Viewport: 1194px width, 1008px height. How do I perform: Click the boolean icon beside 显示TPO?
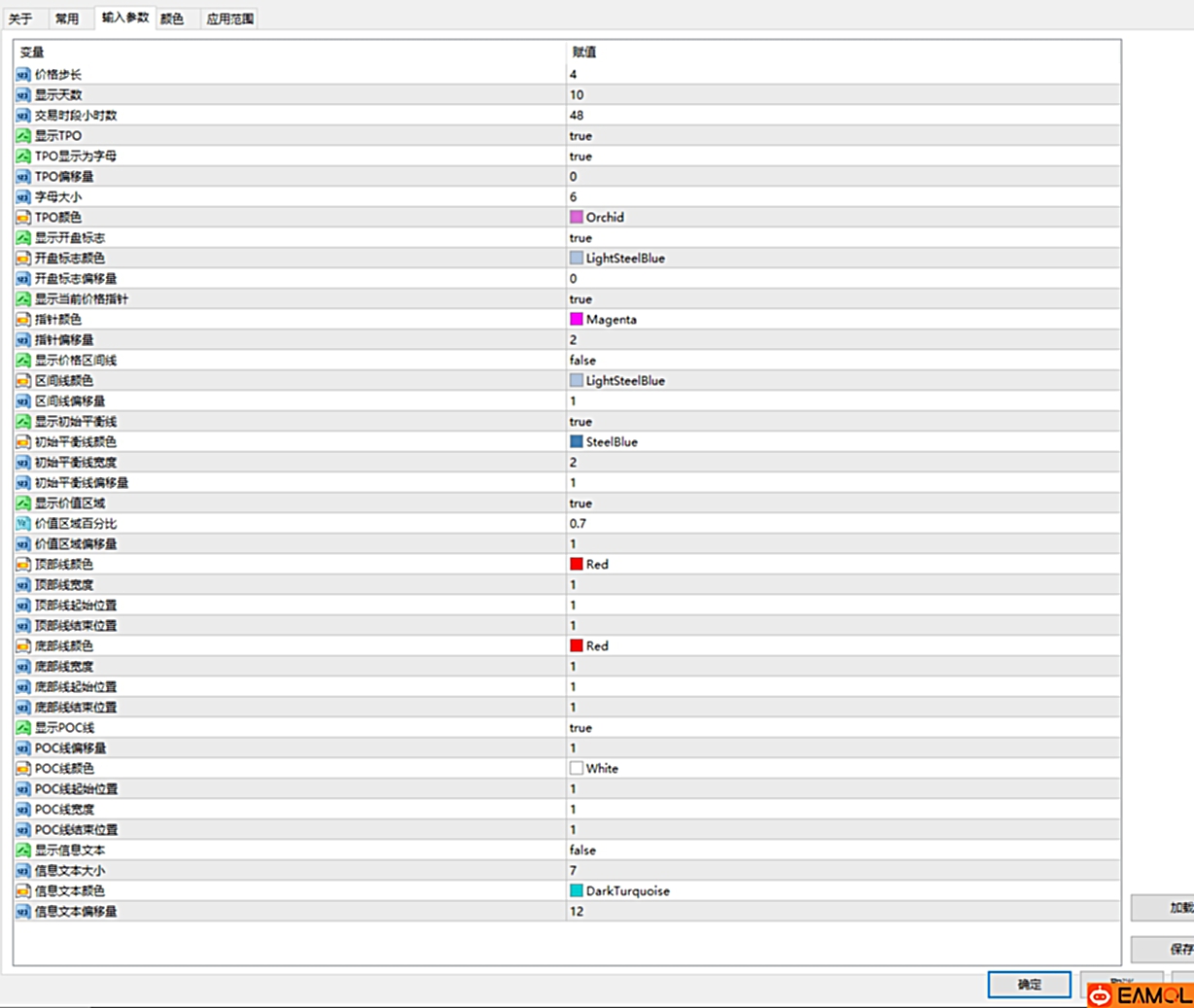click(23, 136)
